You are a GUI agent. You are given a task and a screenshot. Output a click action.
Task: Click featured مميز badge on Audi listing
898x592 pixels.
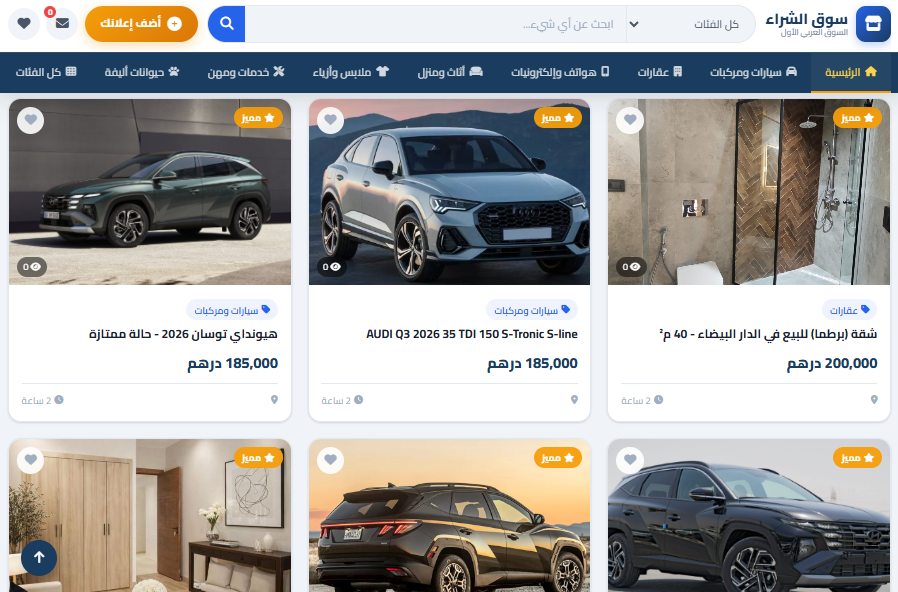558,118
